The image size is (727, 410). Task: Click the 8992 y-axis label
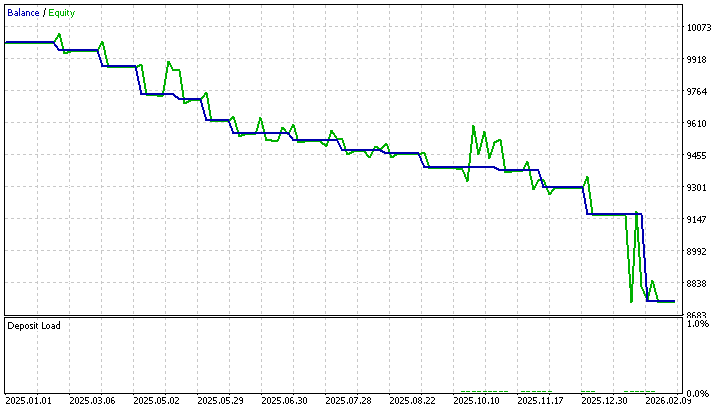(697, 251)
